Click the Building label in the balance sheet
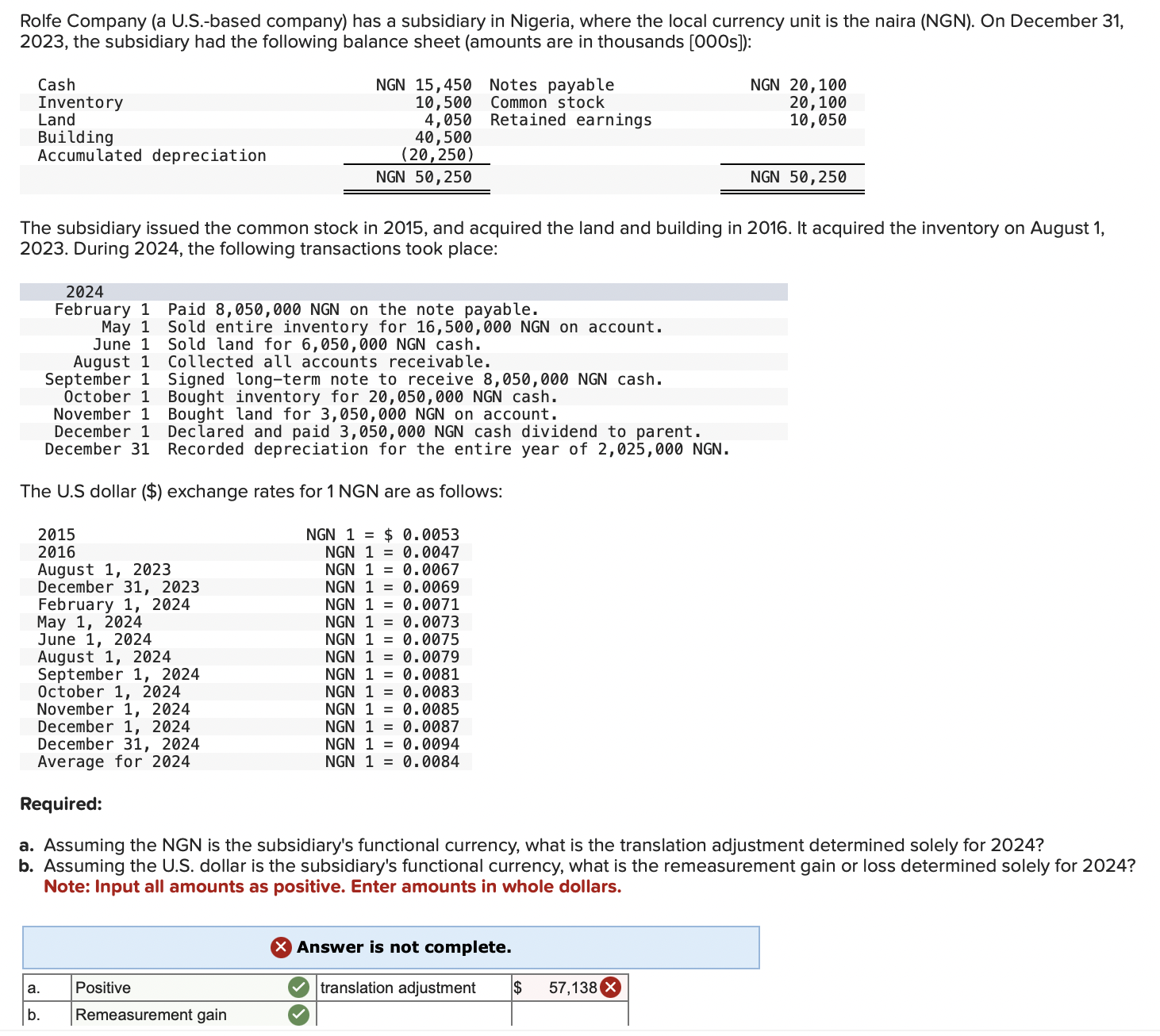The width and height of the screenshot is (1160, 1036). pos(75,137)
